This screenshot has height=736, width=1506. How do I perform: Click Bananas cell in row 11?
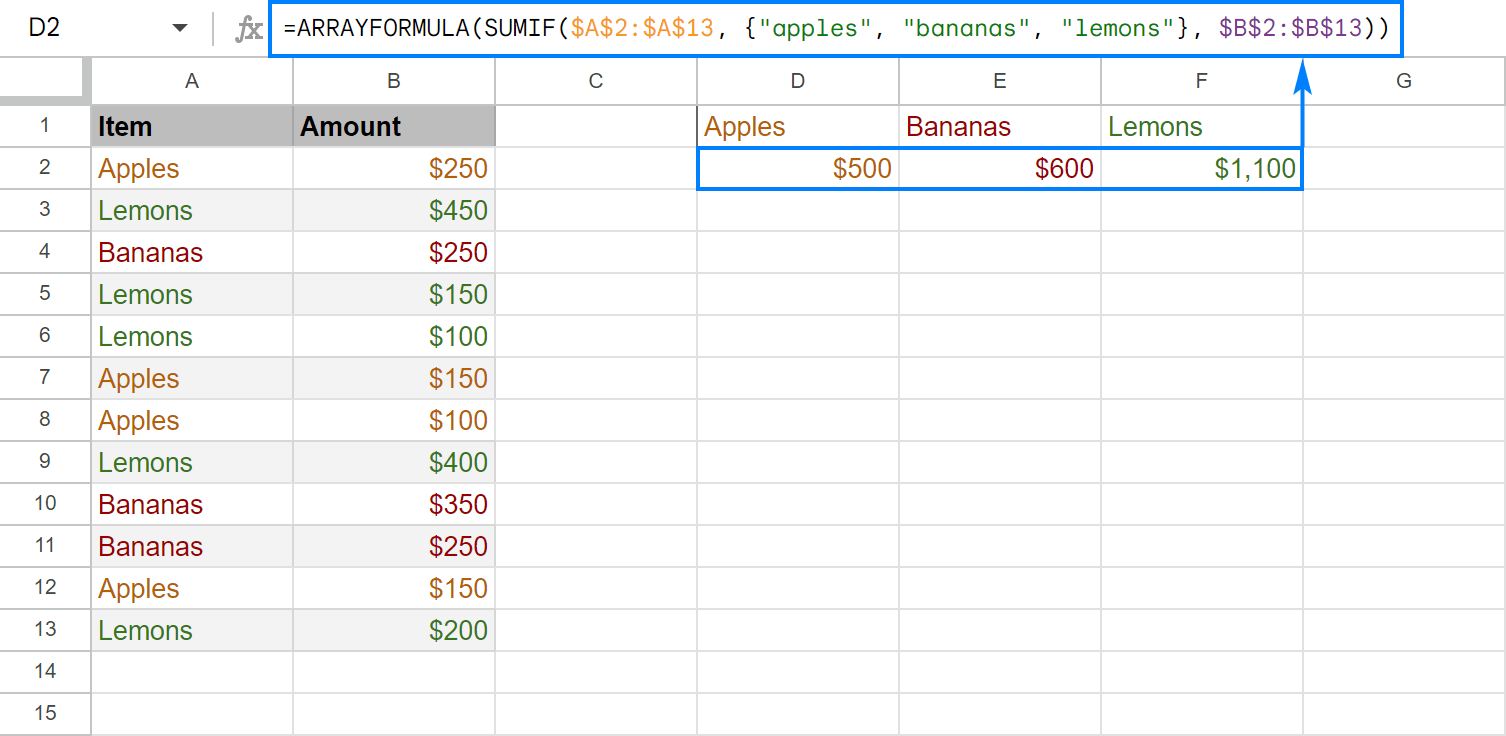(x=192, y=546)
